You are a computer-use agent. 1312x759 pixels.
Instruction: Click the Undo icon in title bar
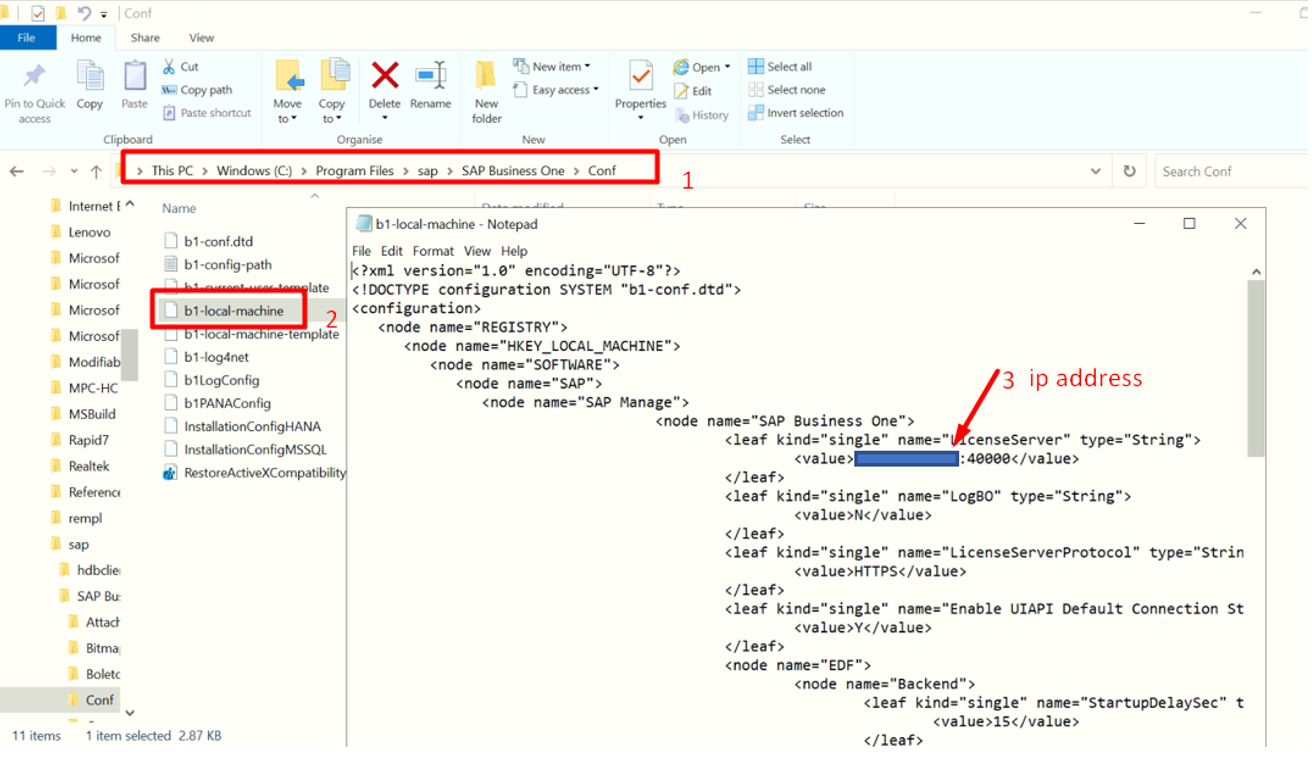tap(84, 13)
